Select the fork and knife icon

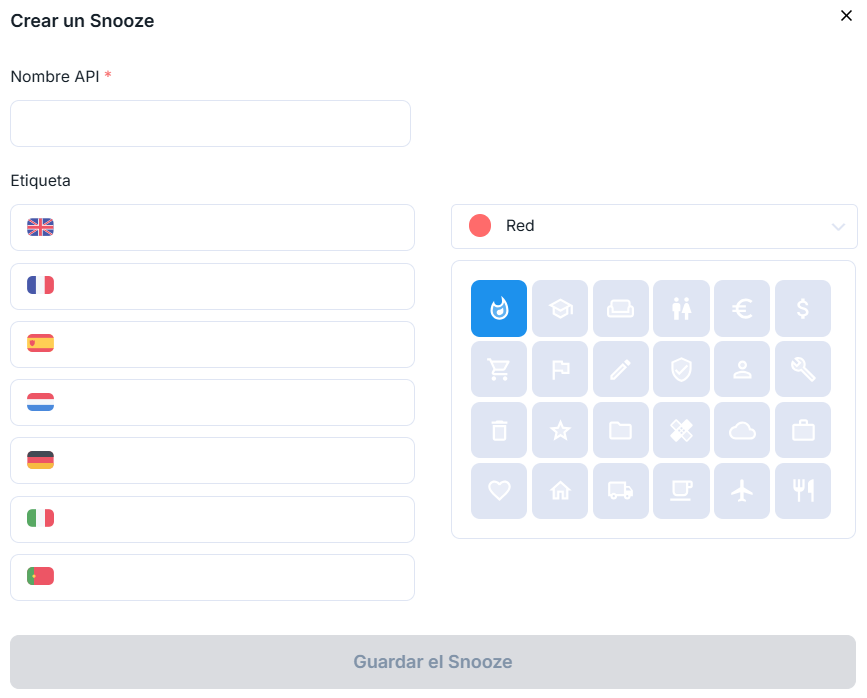point(803,491)
